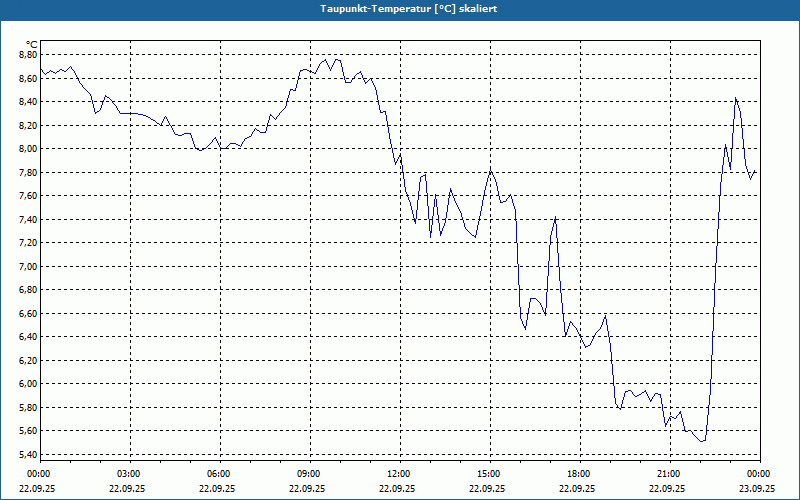Click the "°C" unit label above the y-axis

32,45
